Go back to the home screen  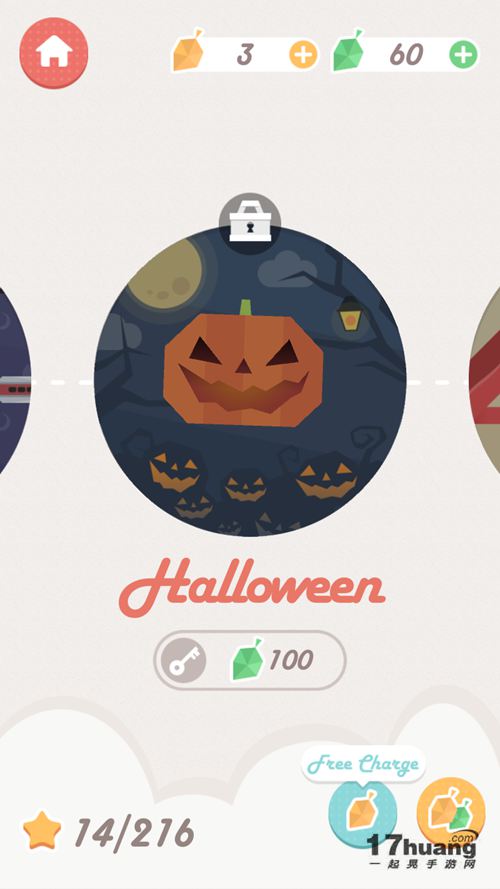pos(54,53)
